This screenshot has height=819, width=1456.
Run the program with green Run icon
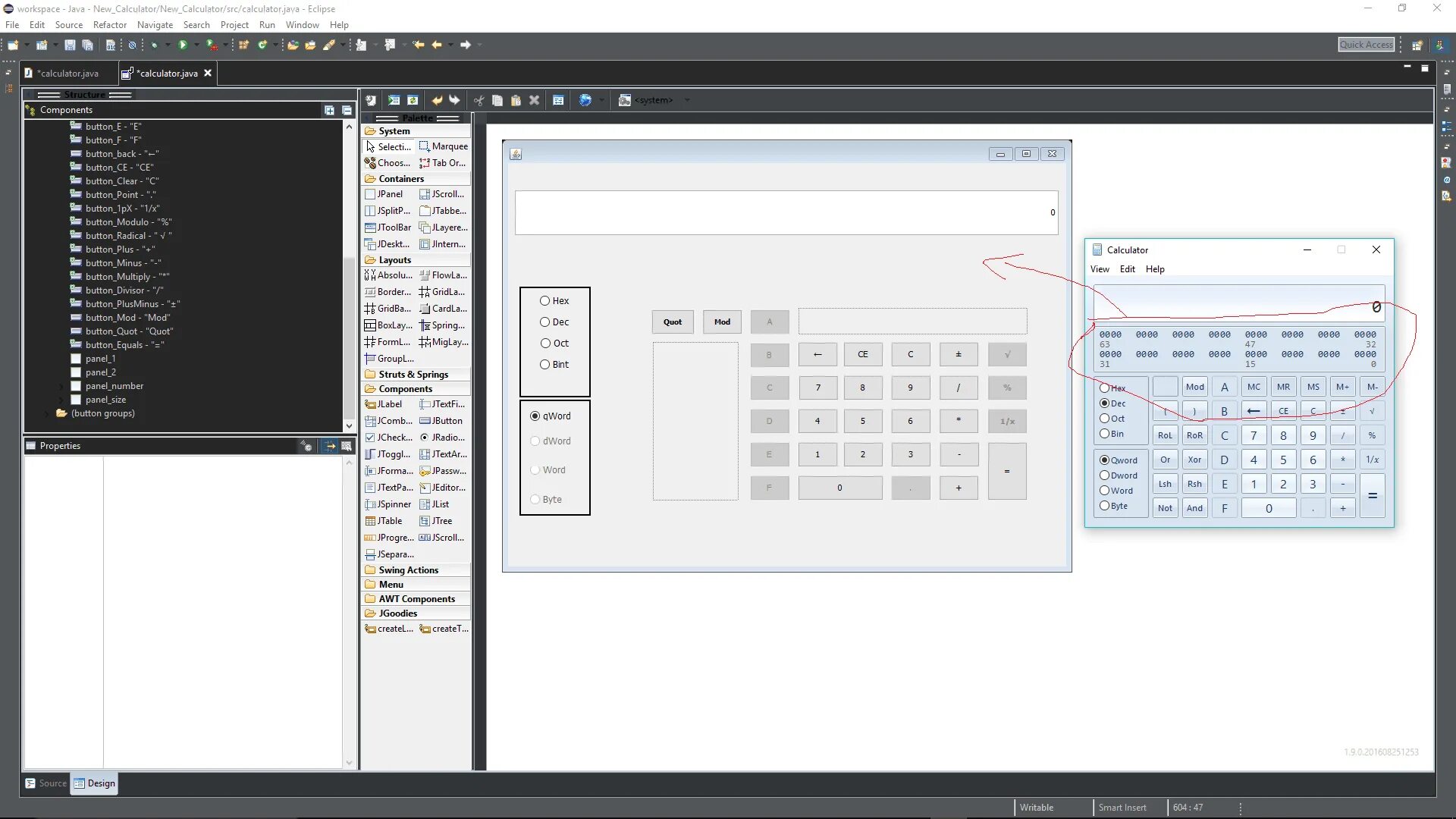[x=183, y=45]
